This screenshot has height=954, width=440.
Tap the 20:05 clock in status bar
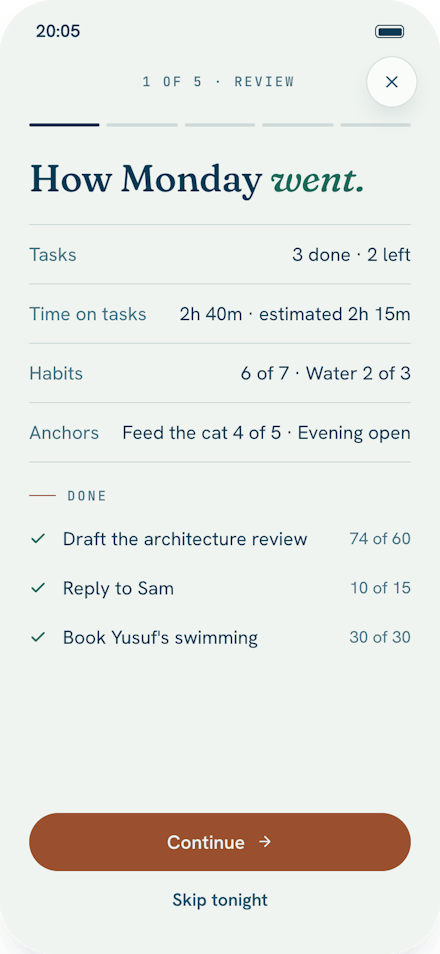[x=58, y=31]
